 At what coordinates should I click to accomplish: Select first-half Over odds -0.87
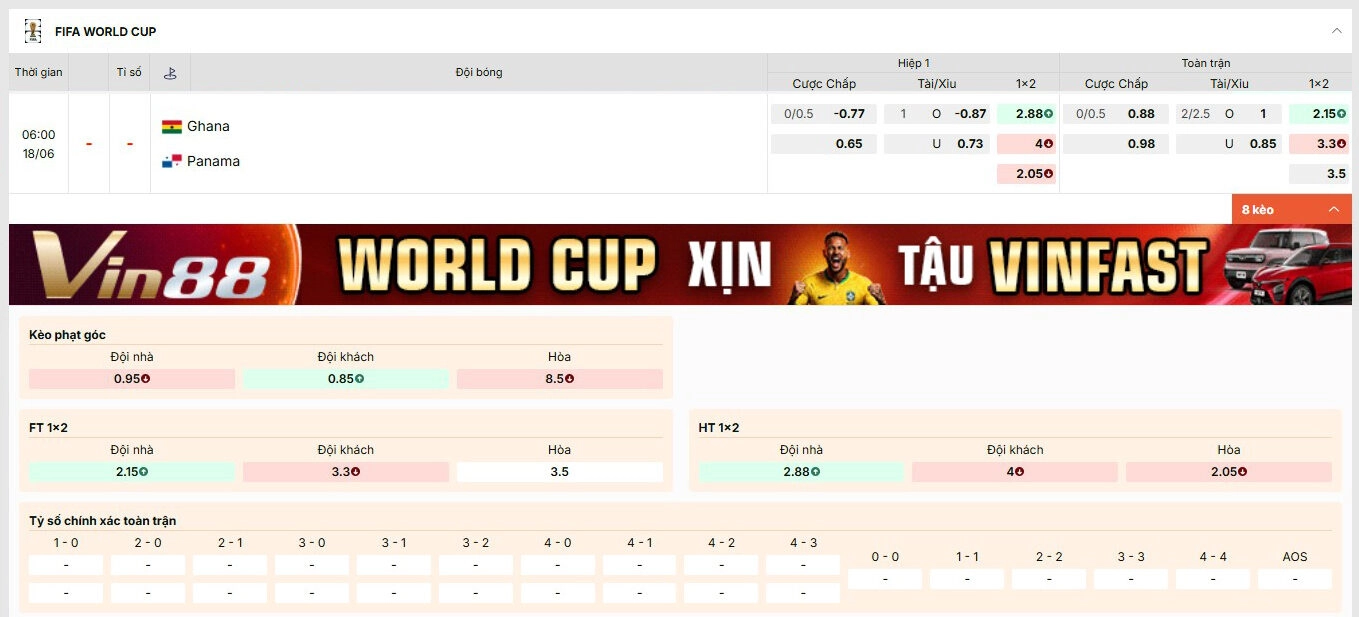point(937,114)
